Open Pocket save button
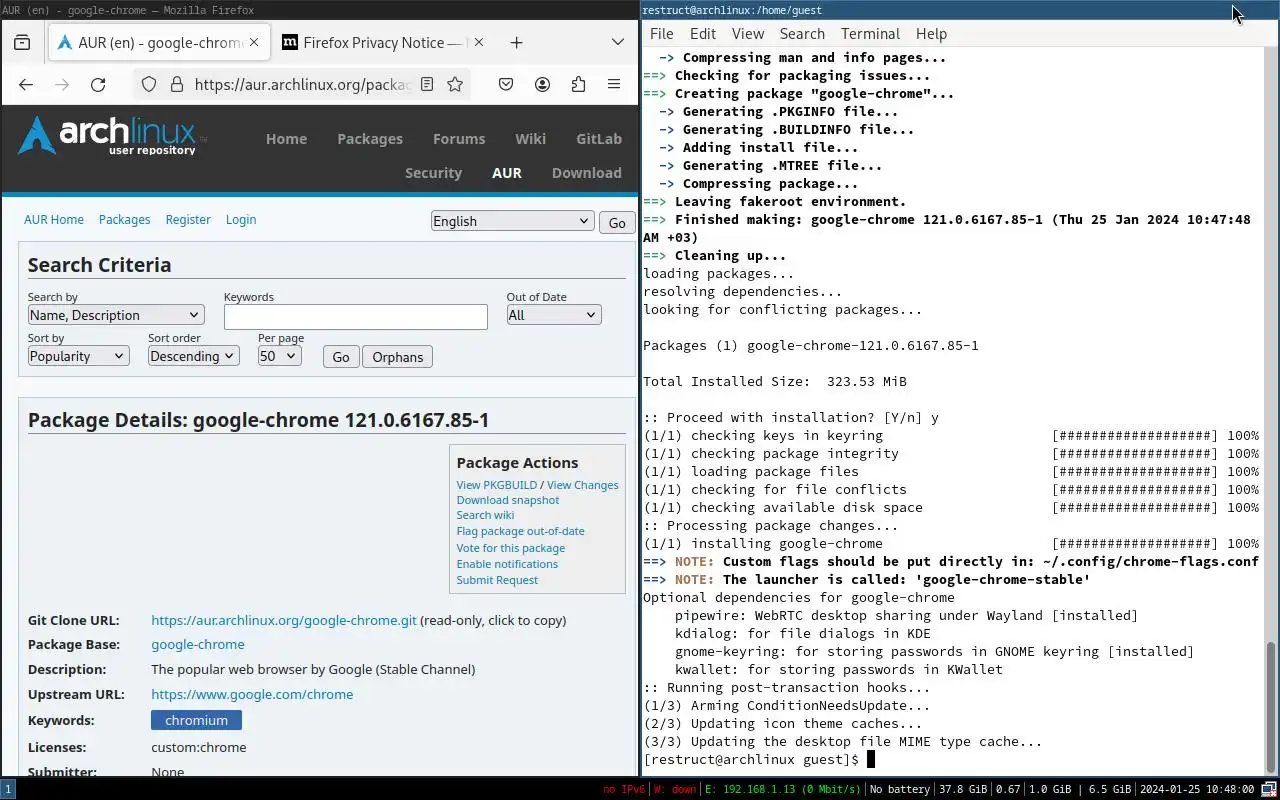 [x=506, y=85]
